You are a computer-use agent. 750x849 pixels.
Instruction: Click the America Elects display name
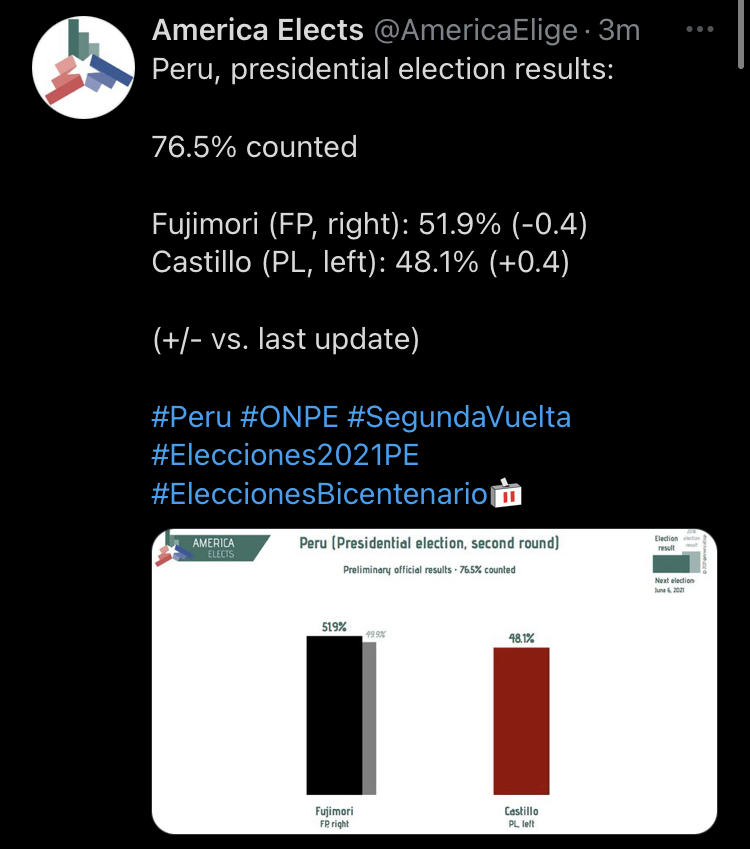coord(257,30)
